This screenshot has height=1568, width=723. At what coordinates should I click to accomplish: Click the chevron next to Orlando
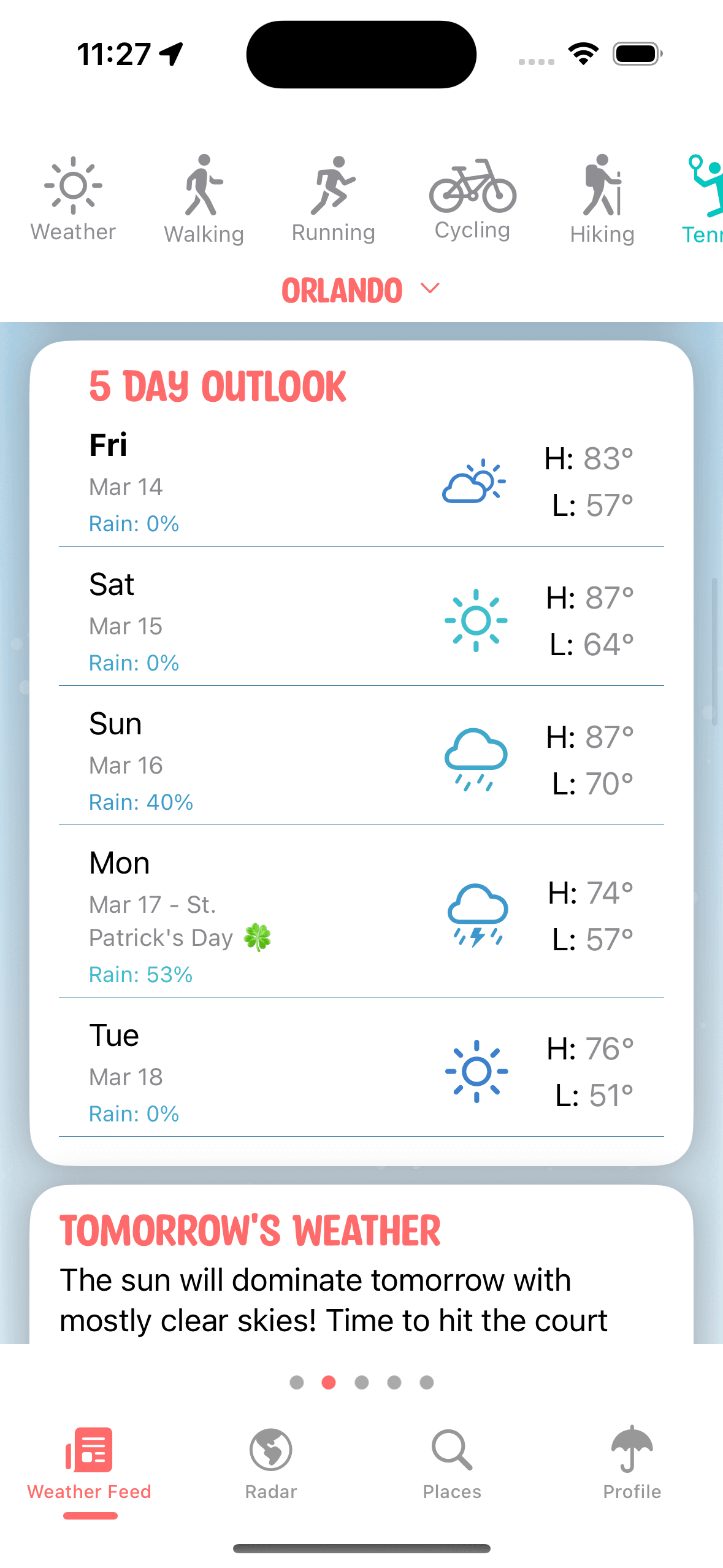point(430,288)
